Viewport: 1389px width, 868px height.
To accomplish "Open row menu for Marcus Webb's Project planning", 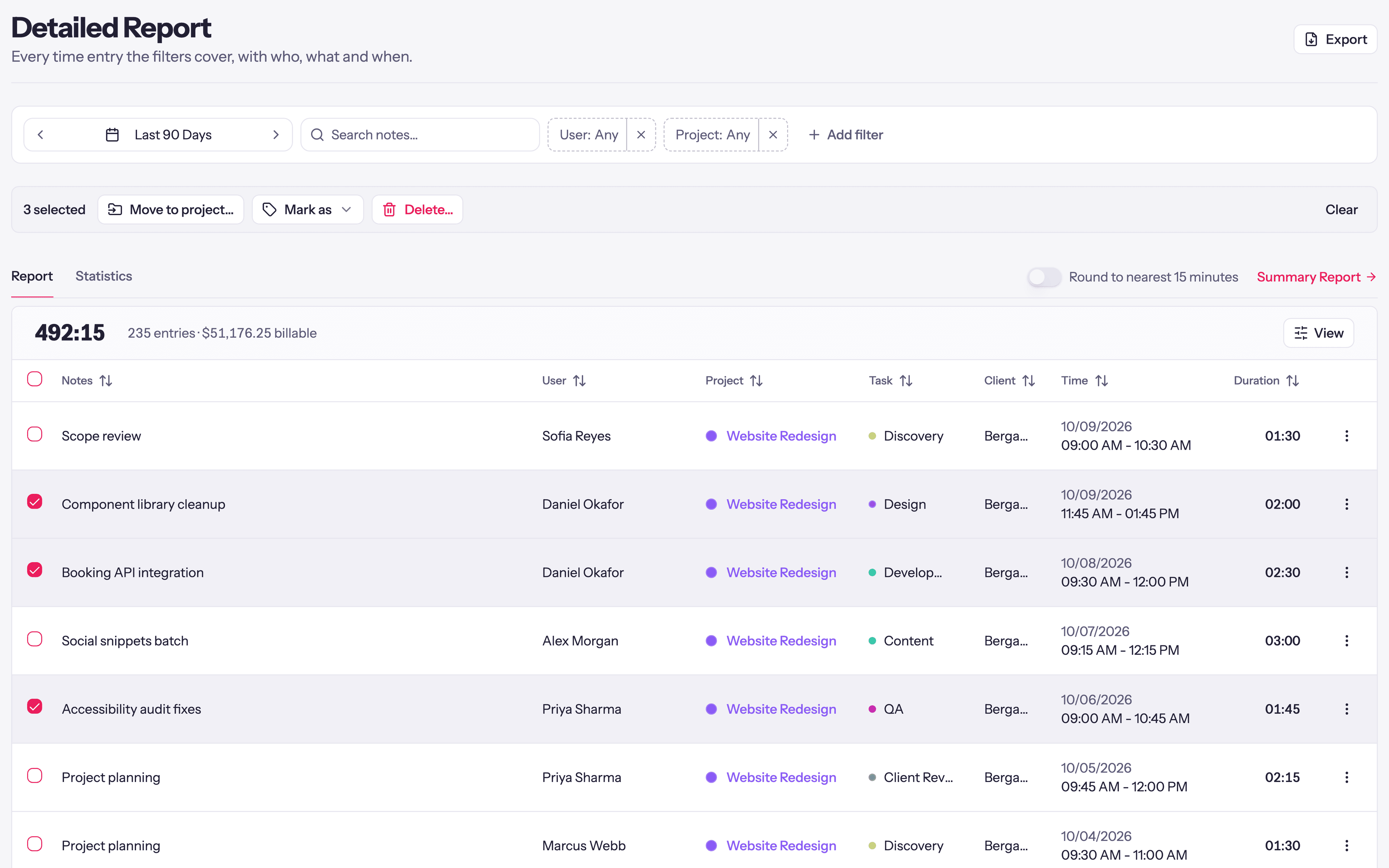I will [x=1346, y=846].
